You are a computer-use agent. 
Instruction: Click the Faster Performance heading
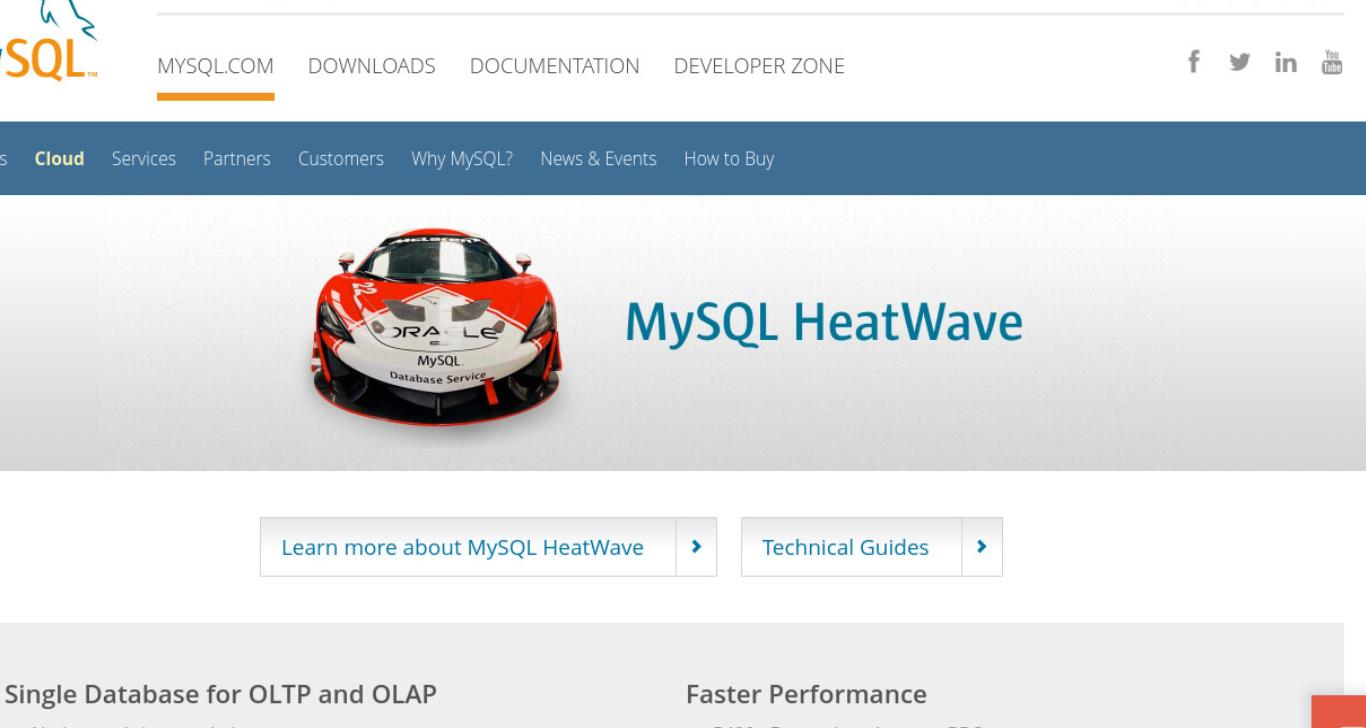click(x=807, y=694)
